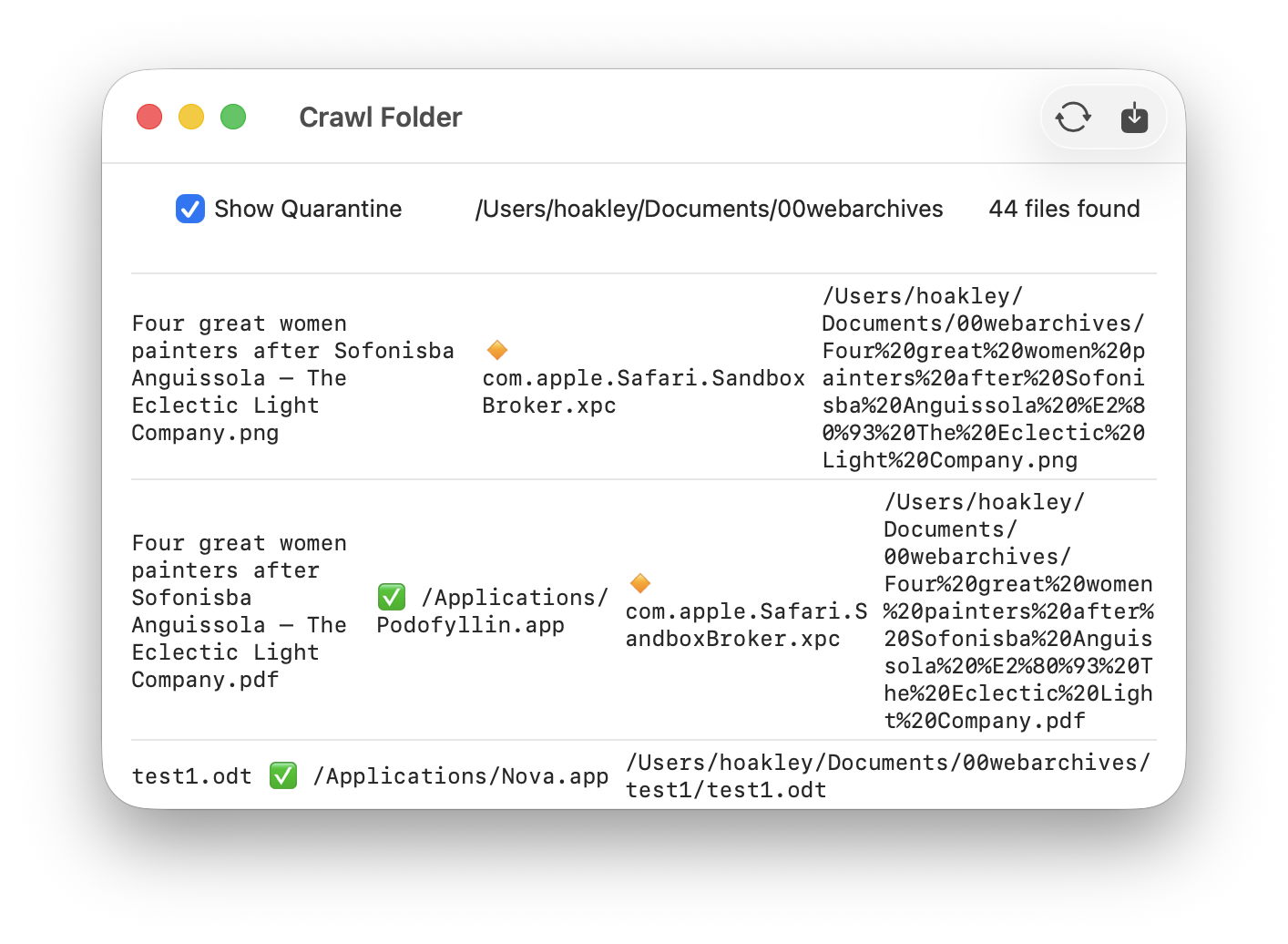Click the refresh crawl icon in toolbar
This screenshot has height=944, width=1288.
[1072, 118]
